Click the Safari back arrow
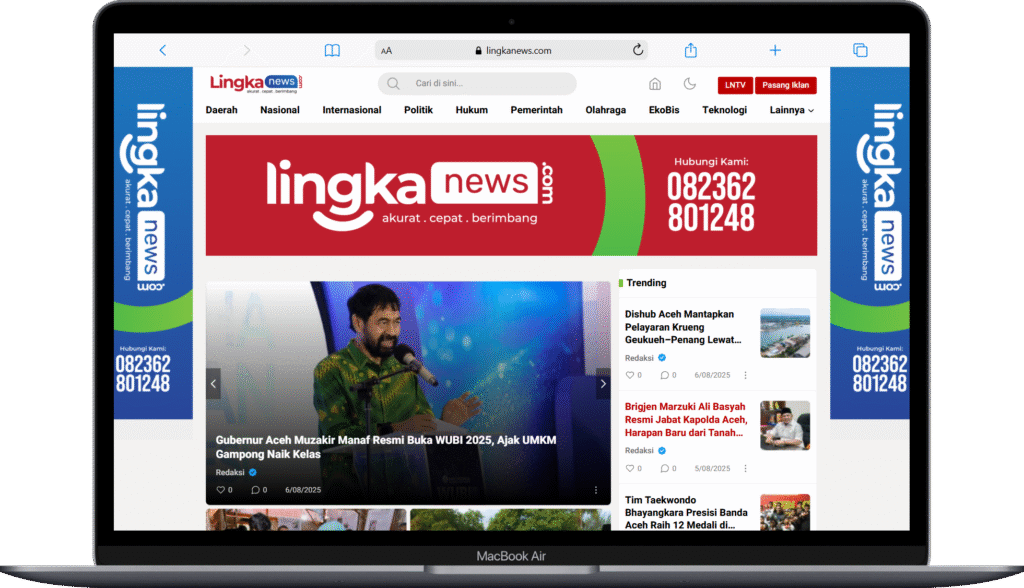 pos(163,50)
